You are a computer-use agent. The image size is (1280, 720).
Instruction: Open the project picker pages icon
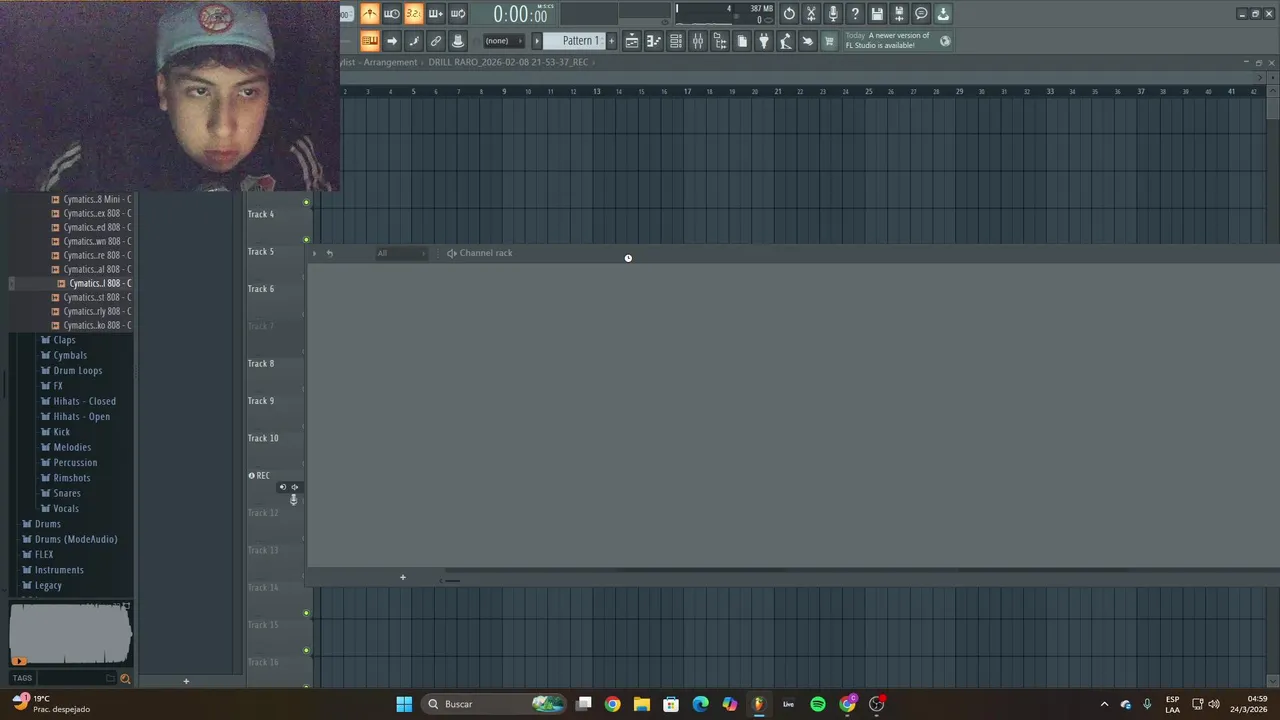[742, 41]
